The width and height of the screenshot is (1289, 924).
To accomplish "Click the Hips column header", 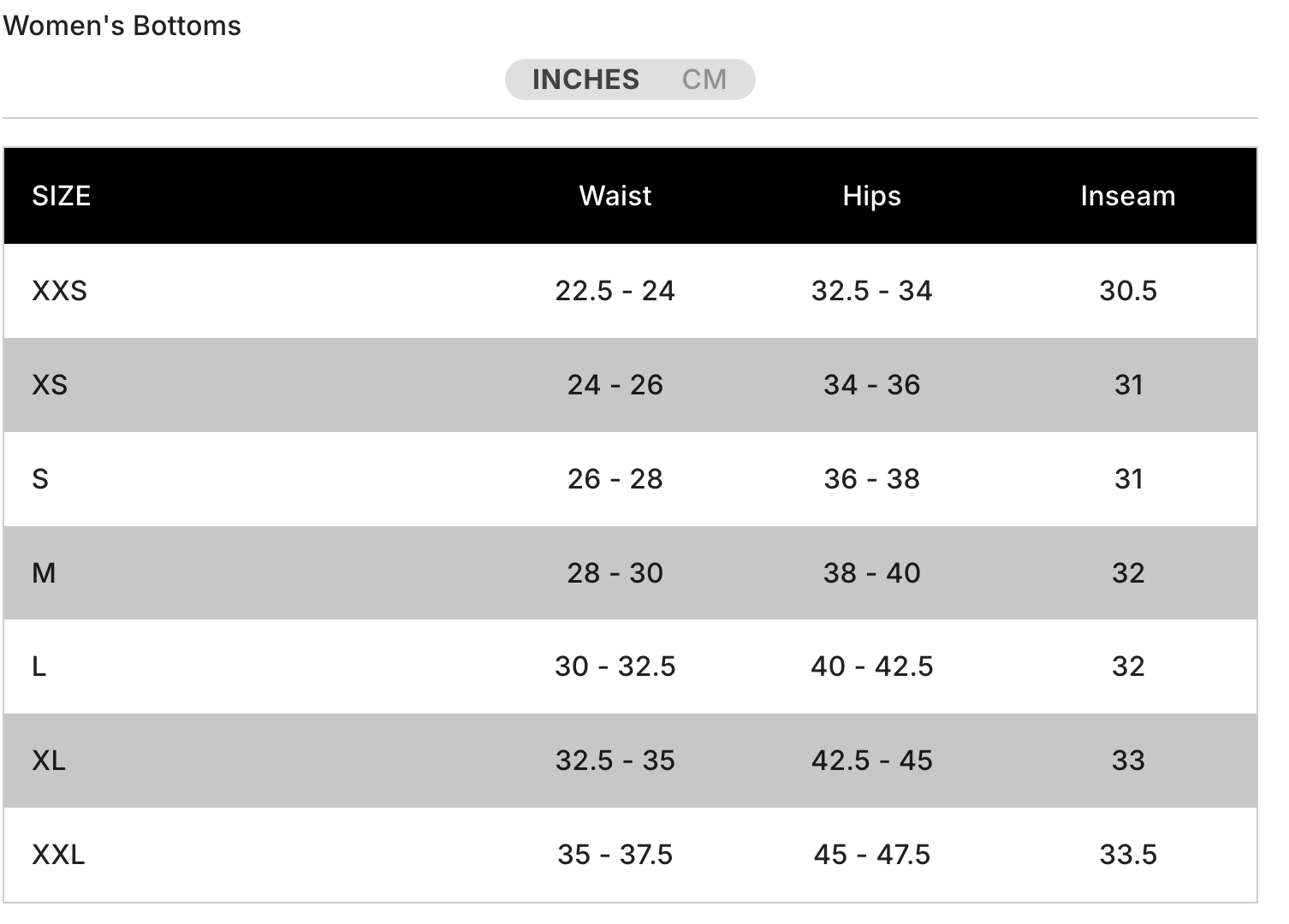I will (871, 196).
